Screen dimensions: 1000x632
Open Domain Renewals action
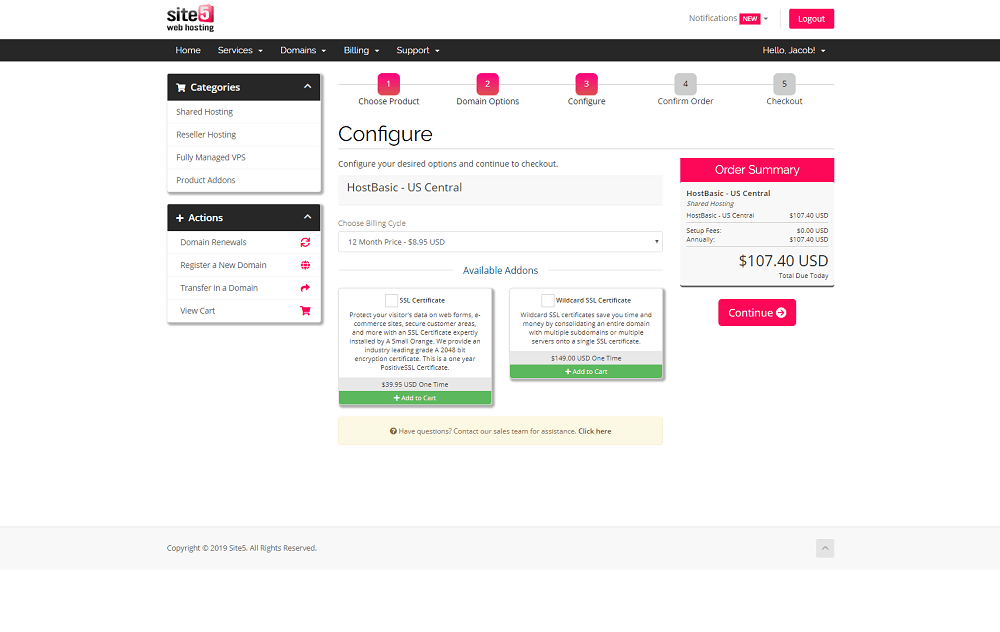[x=244, y=242]
